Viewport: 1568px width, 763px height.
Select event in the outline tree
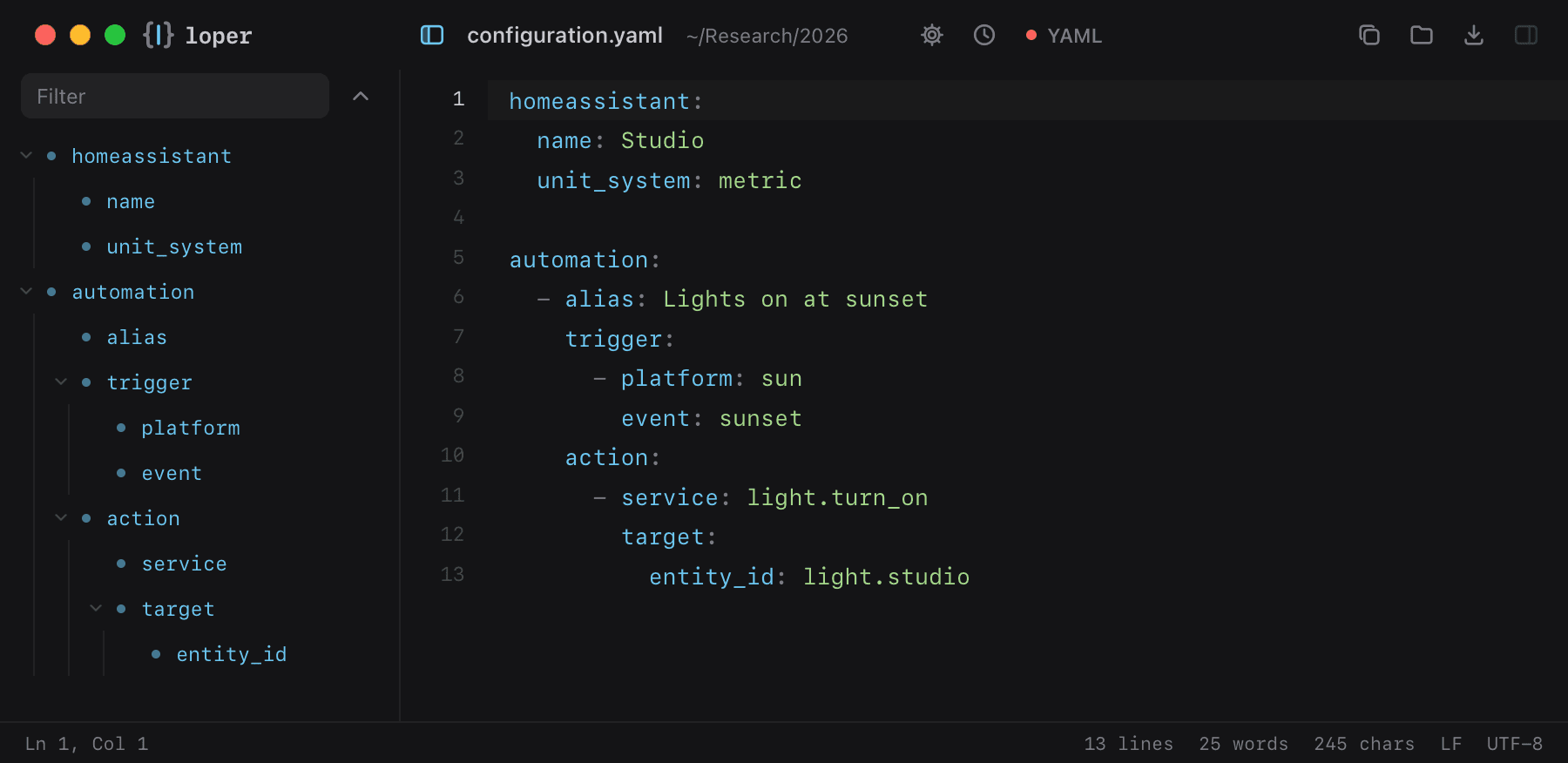click(x=172, y=473)
